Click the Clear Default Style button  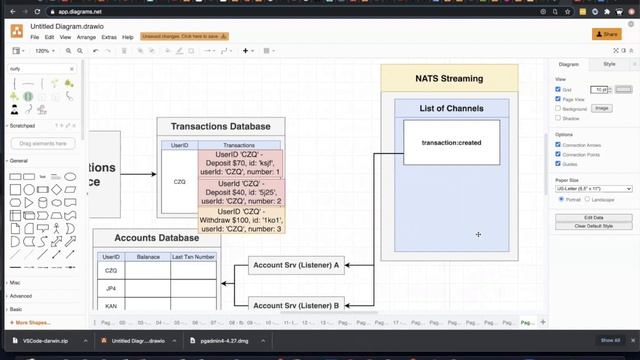593,226
